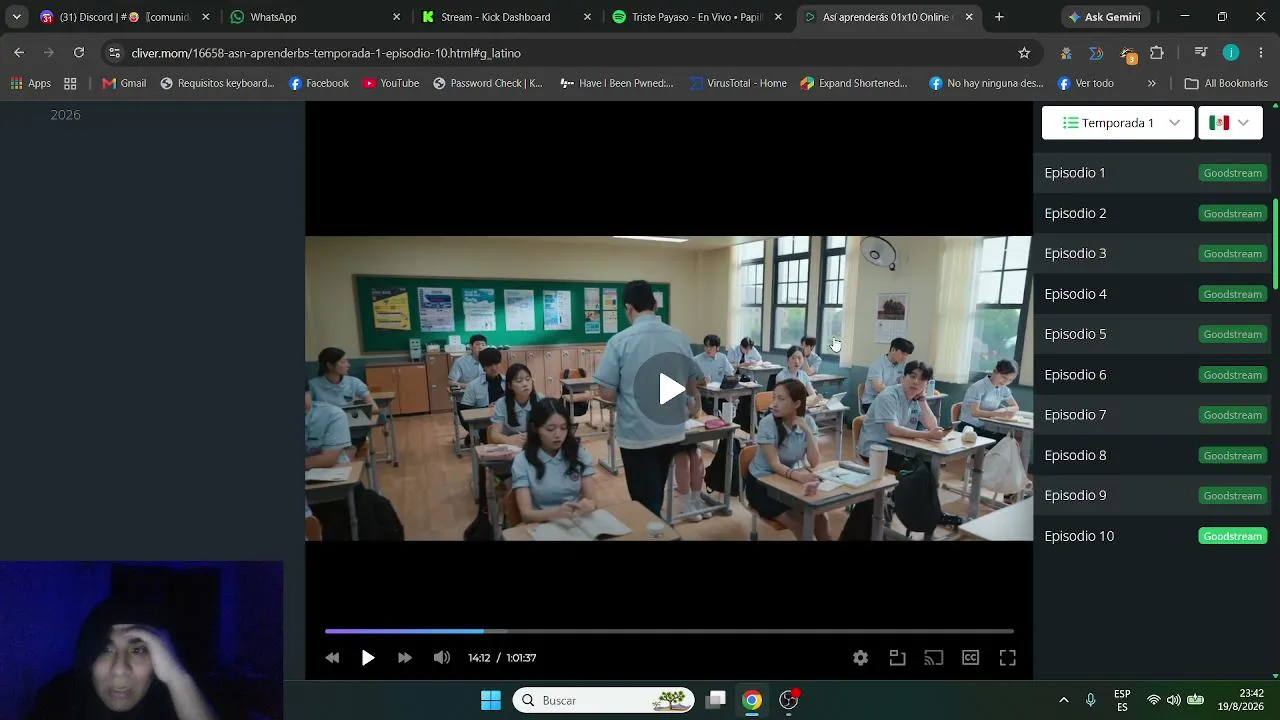Seek on the video progress bar
The image size is (1280, 720).
[669, 631]
